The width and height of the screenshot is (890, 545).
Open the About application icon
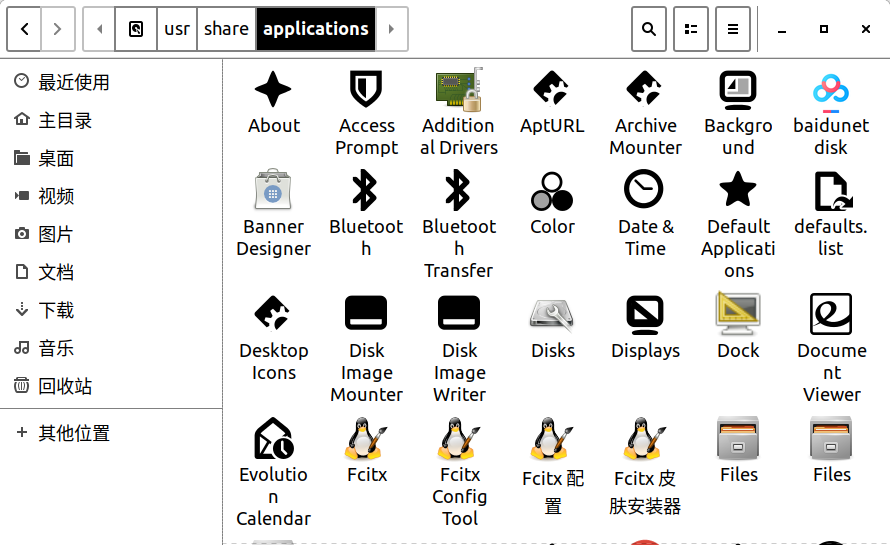point(273,89)
